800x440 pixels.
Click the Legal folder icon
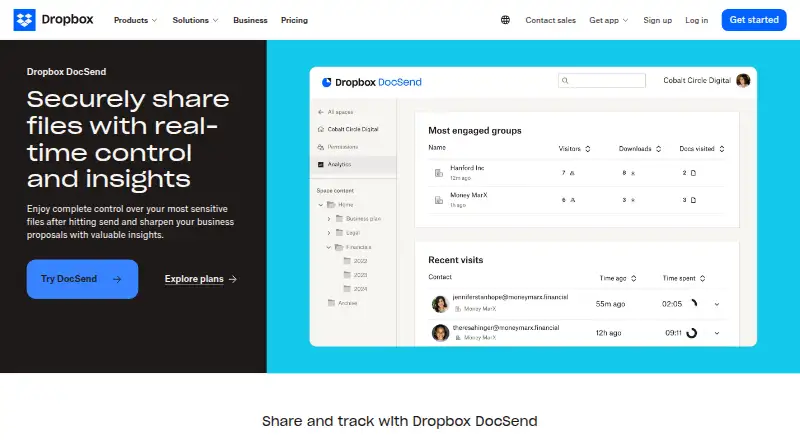coord(339,233)
